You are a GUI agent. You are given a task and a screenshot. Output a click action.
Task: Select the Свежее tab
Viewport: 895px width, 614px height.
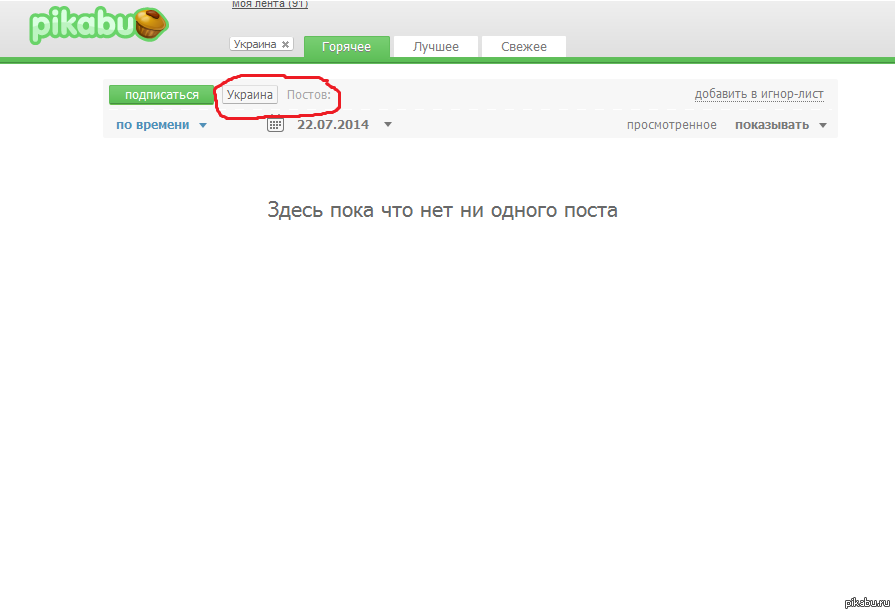(x=523, y=47)
